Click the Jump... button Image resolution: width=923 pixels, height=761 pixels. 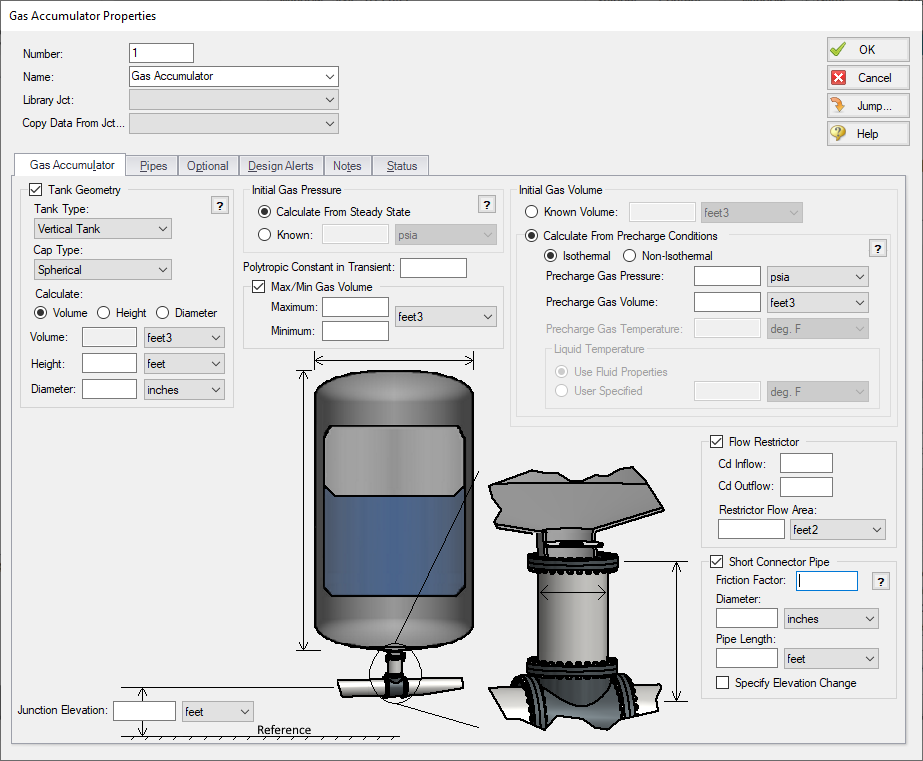pos(867,106)
